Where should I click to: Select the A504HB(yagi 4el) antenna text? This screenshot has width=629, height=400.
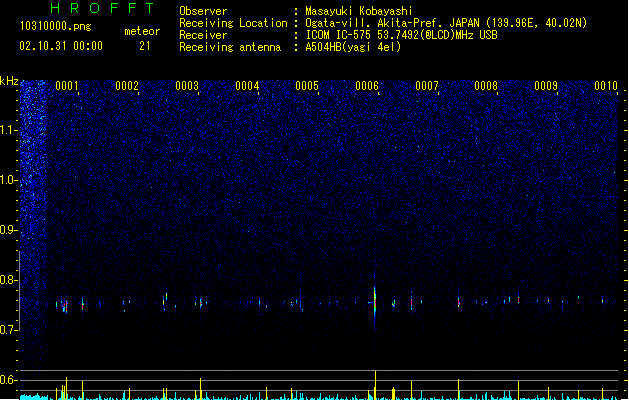[353, 47]
